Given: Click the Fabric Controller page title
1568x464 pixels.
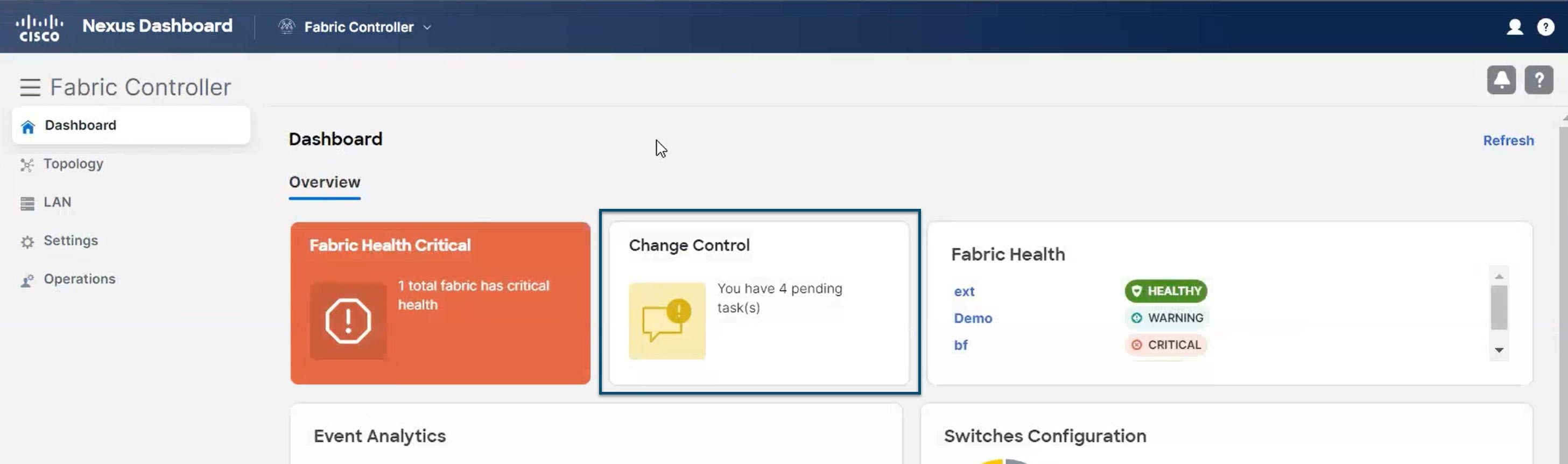Looking at the screenshot, I should (140, 87).
